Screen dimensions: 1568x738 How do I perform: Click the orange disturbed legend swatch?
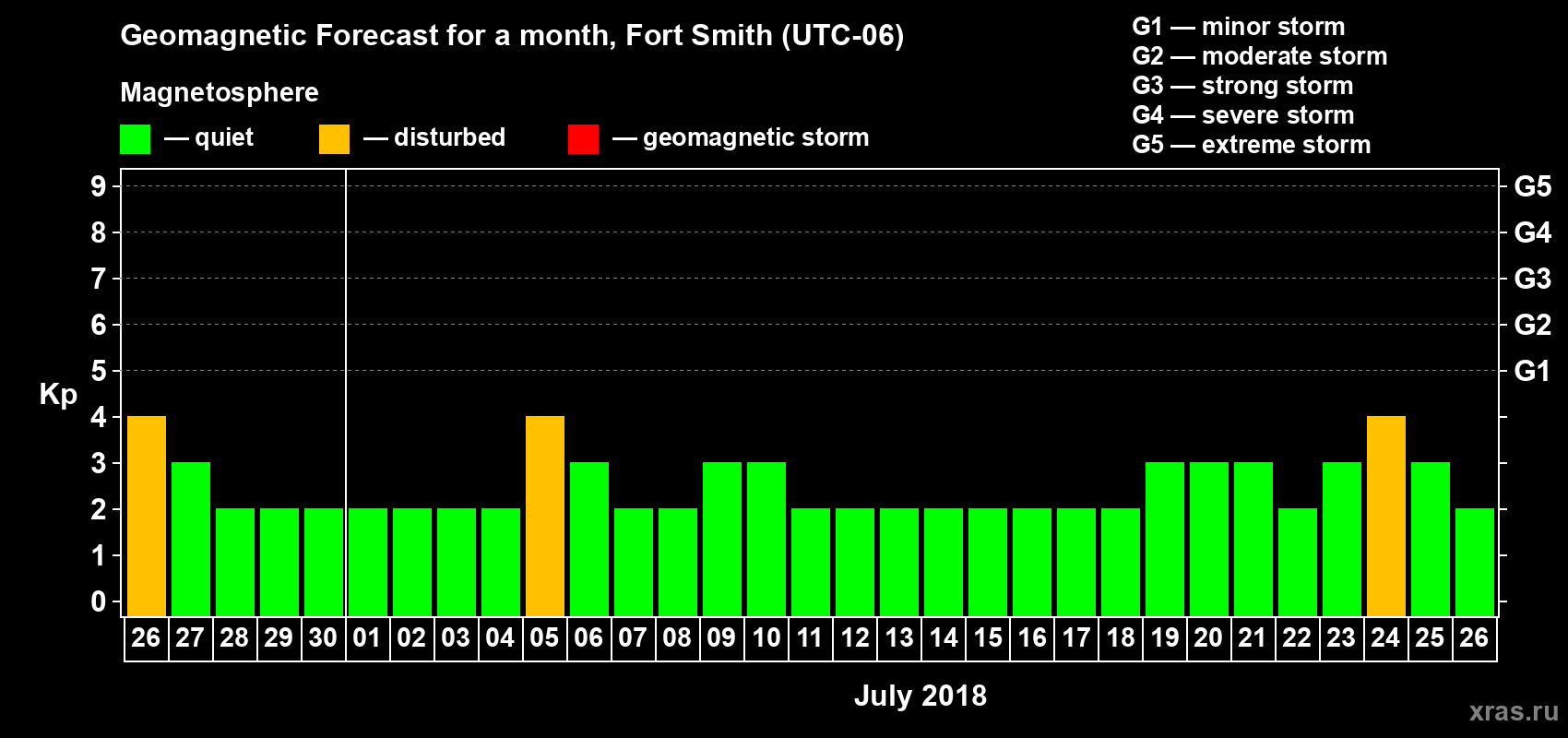pos(334,139)
